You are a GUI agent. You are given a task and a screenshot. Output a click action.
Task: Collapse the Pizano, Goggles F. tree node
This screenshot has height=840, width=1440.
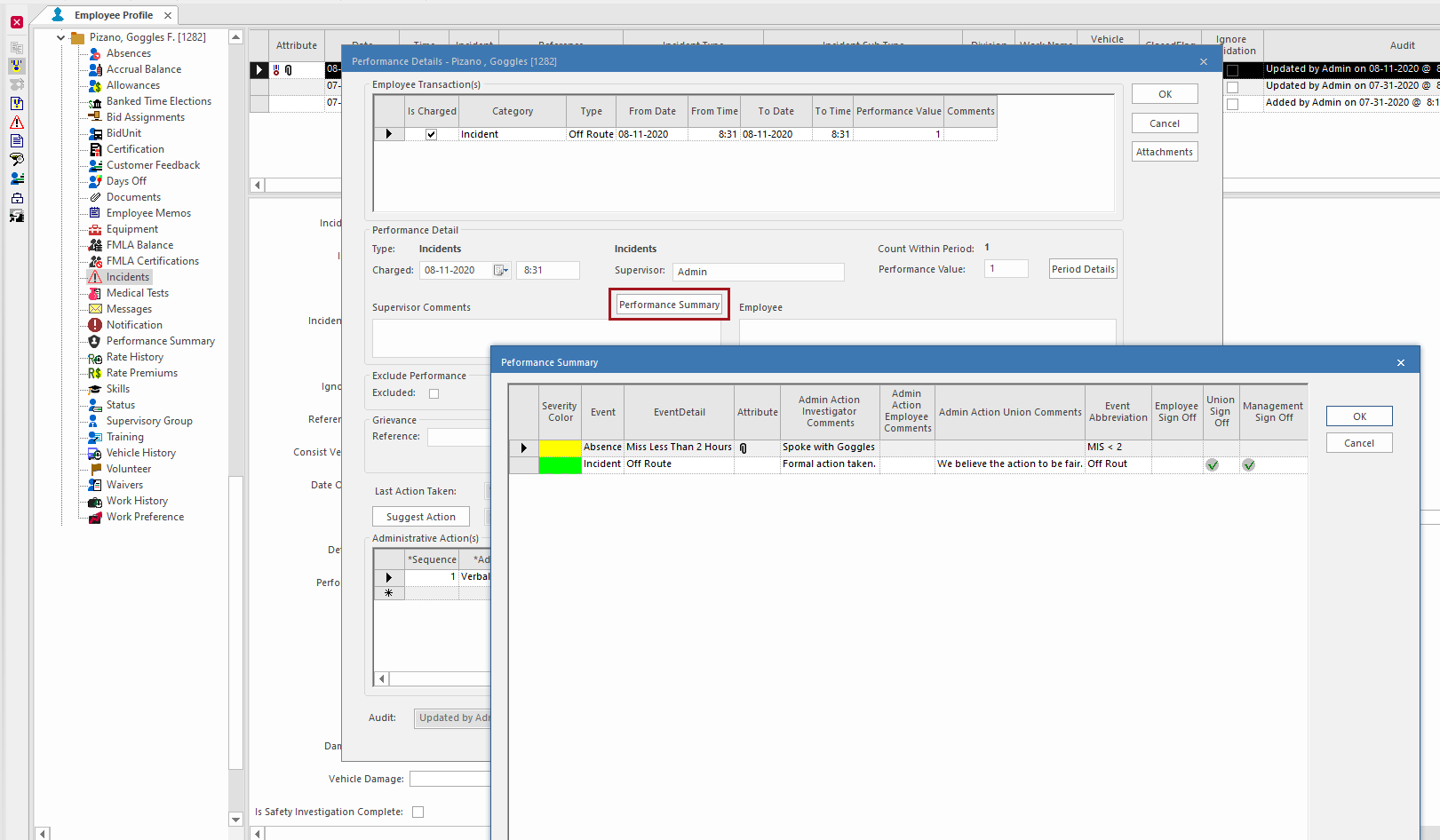click(x=60, y=36)
